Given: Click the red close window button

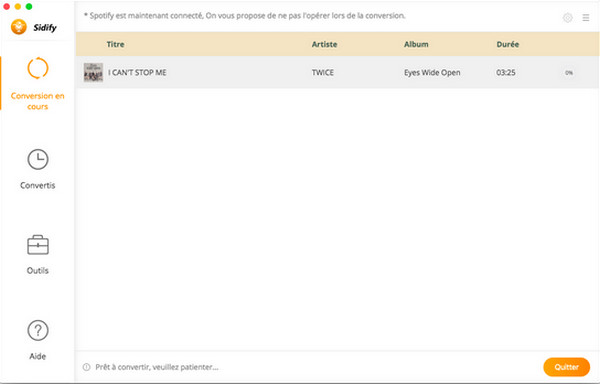Looking at the screenshot, I should click(7, 7).
